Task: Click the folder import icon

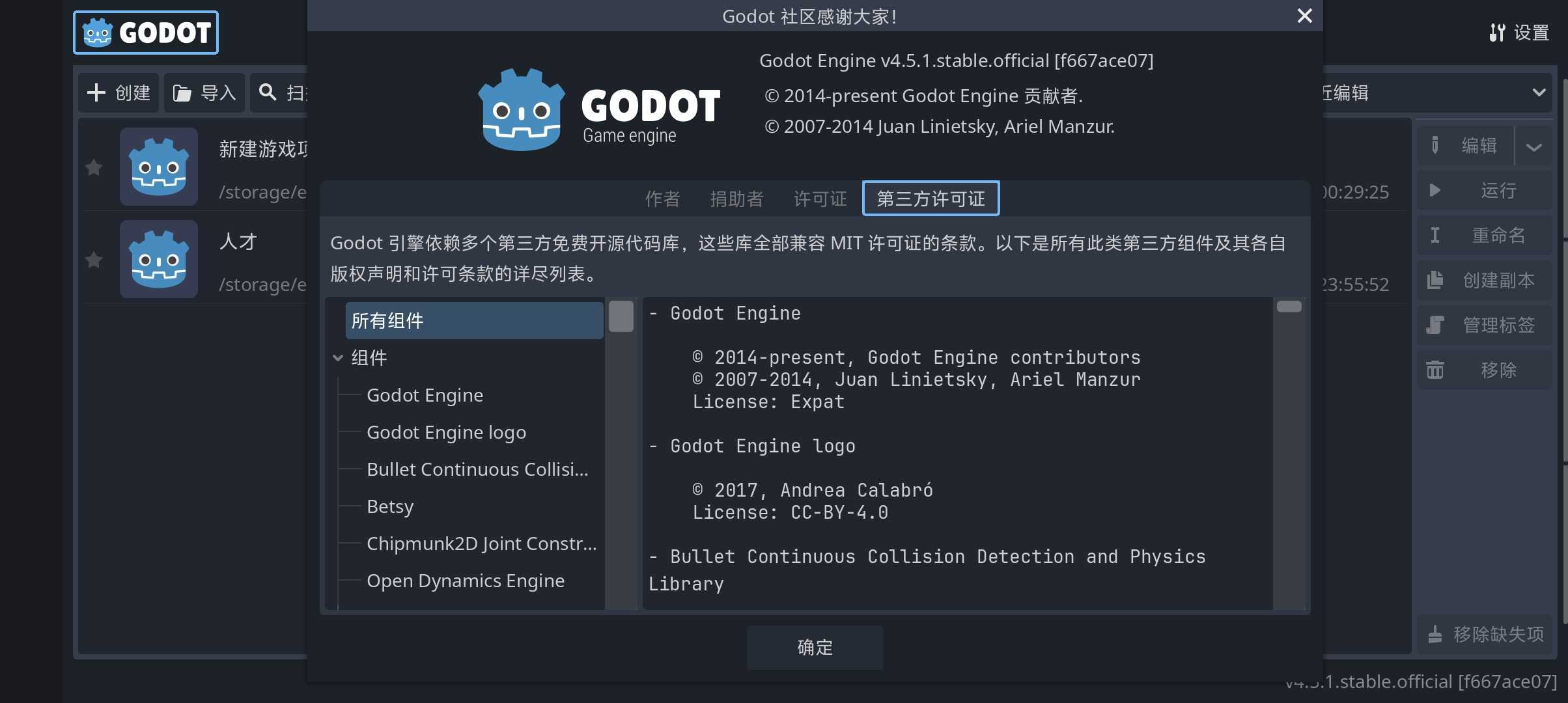Action: 182,93
